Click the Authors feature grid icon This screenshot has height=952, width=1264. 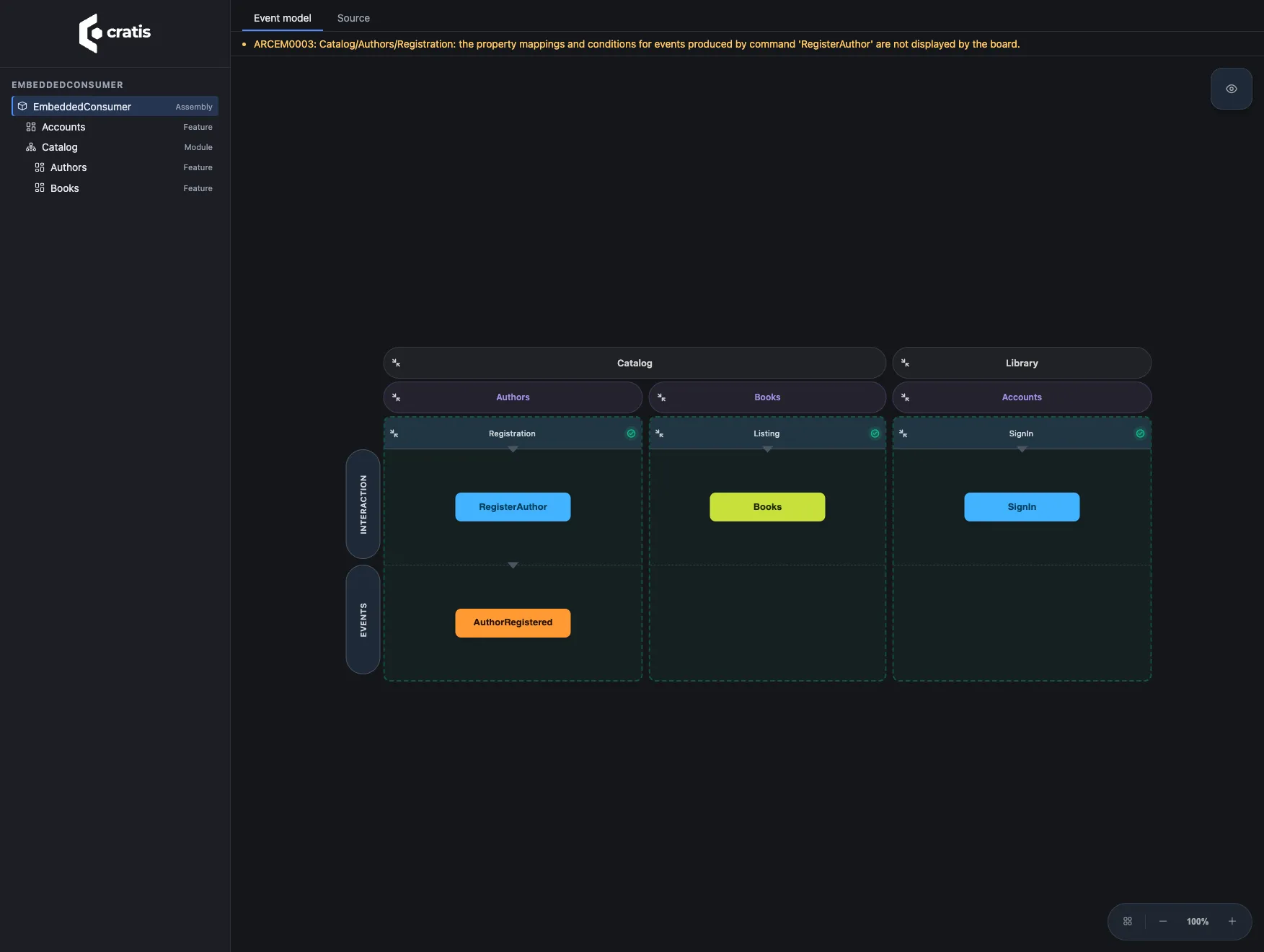40,167
